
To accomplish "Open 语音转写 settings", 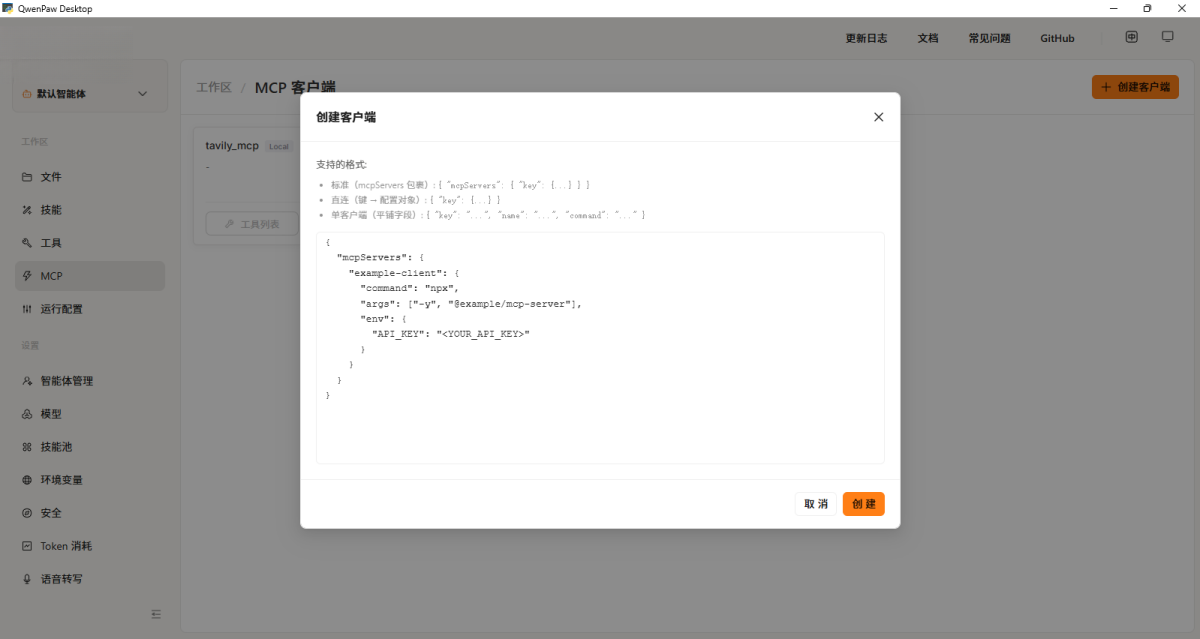I will 90,579.
